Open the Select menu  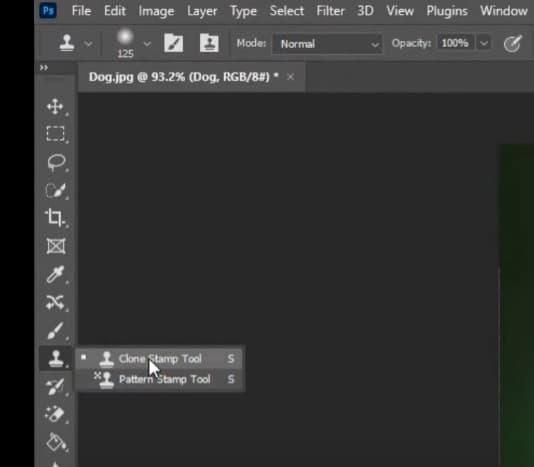pos(287,11)
